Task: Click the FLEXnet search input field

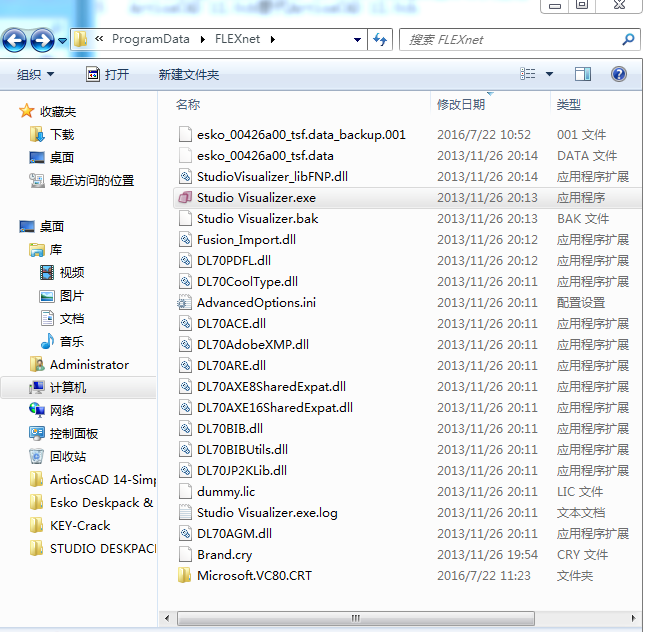Action: click(x=510, y=40)
